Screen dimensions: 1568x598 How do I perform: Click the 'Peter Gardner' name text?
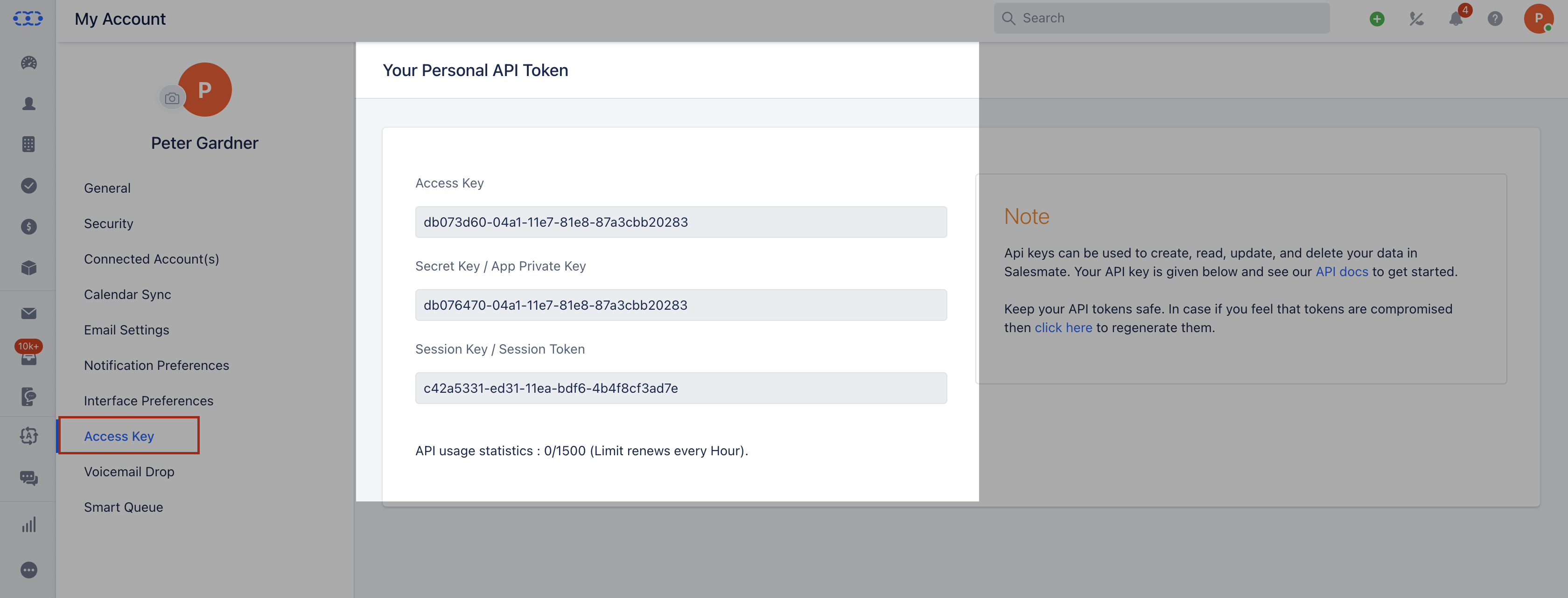pos(204,143)
